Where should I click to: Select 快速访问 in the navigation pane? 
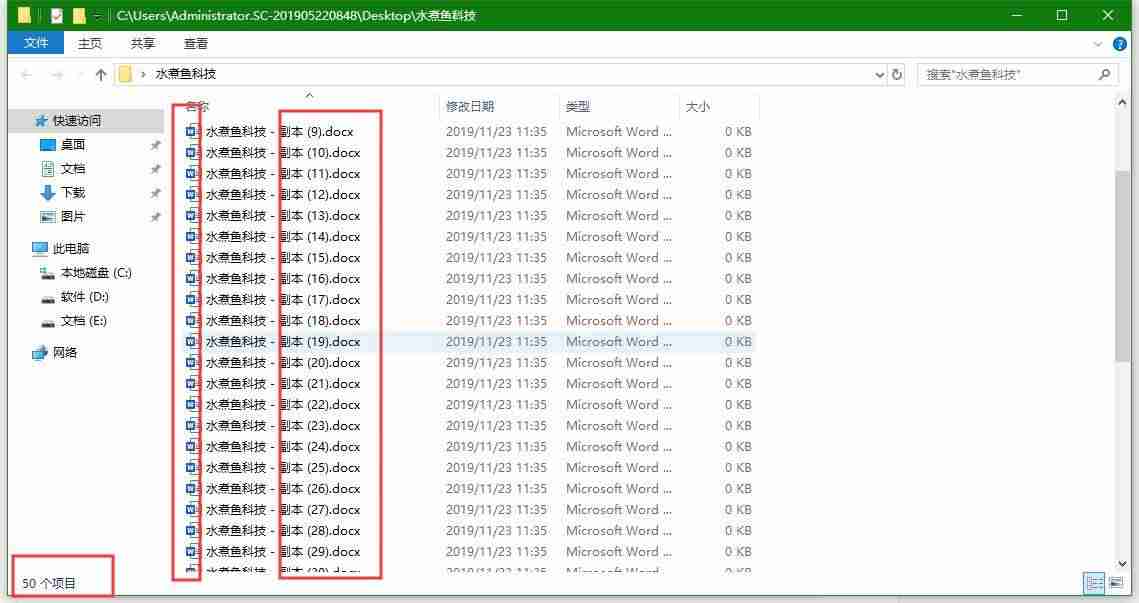[x=76, y=121]
